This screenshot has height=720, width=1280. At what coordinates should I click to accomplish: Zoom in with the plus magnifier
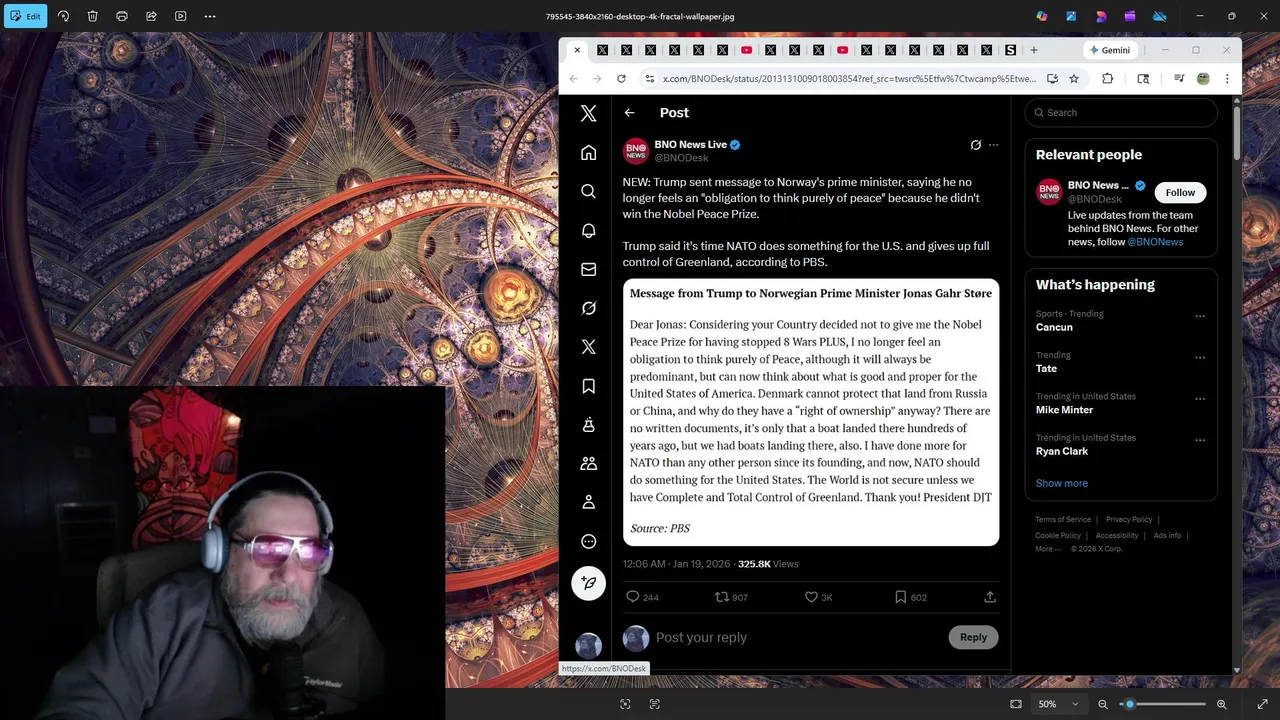click(1221, 704)
